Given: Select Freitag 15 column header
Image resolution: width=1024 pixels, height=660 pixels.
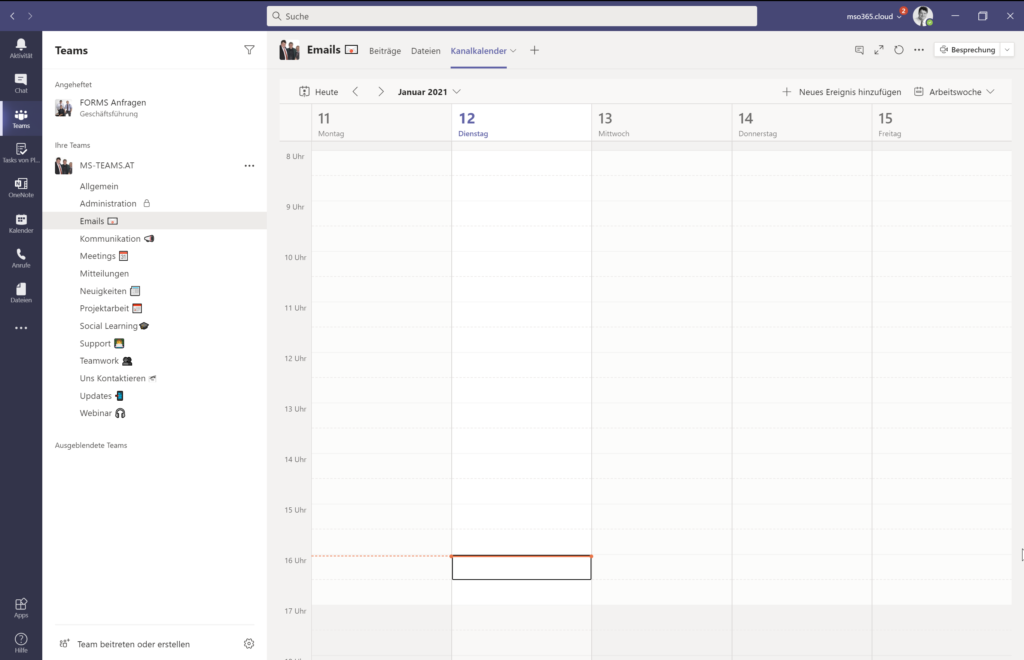Looking at the screenshot, I should (x=942, y=123).
